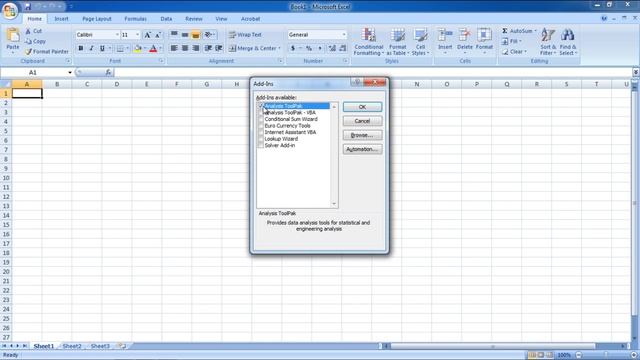Switch to the Page Layout tab
The width and height of the screenshot is (640, 360).
coord(97,19)
